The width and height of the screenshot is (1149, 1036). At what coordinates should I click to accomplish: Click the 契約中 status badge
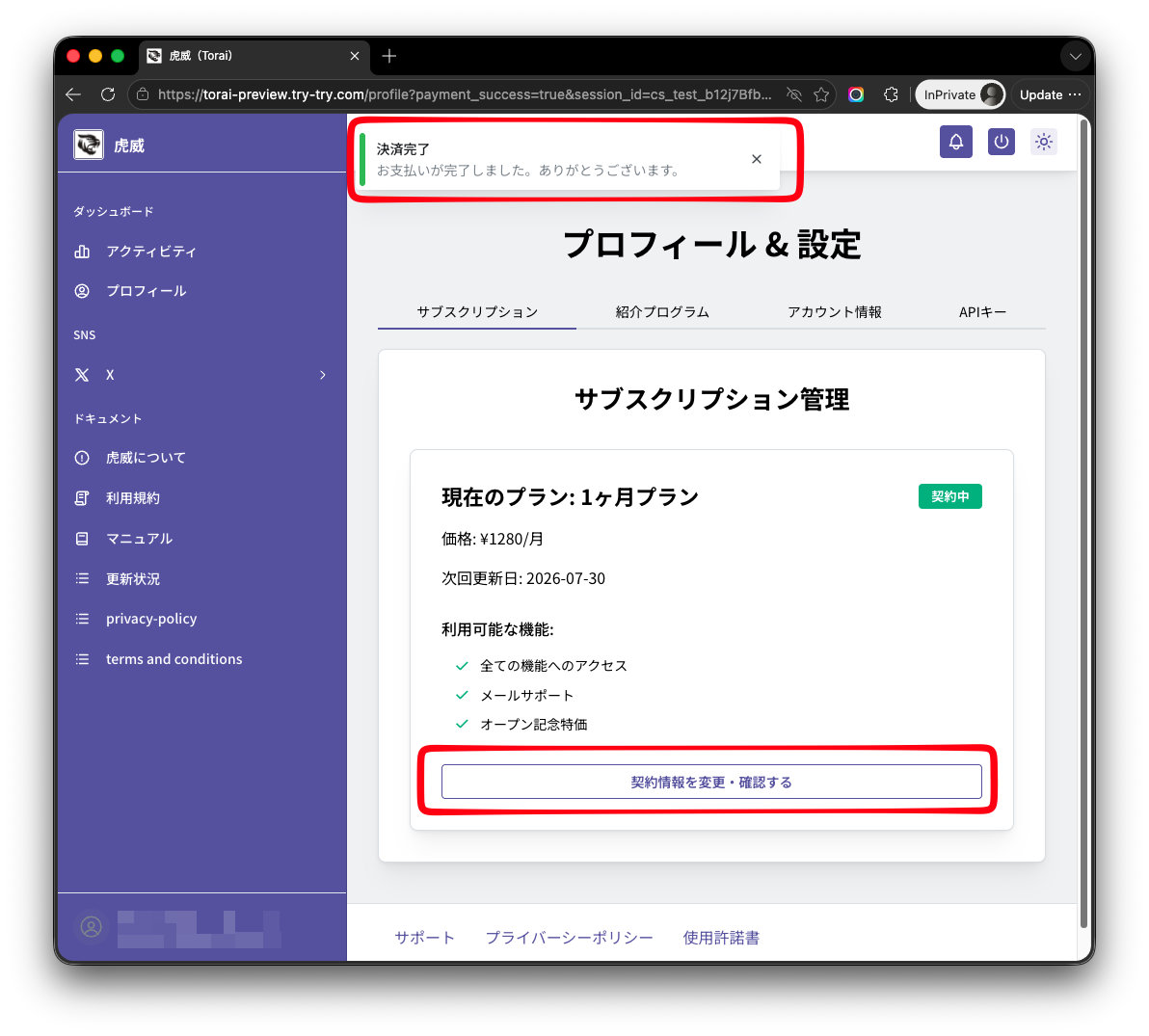(949, 496)
